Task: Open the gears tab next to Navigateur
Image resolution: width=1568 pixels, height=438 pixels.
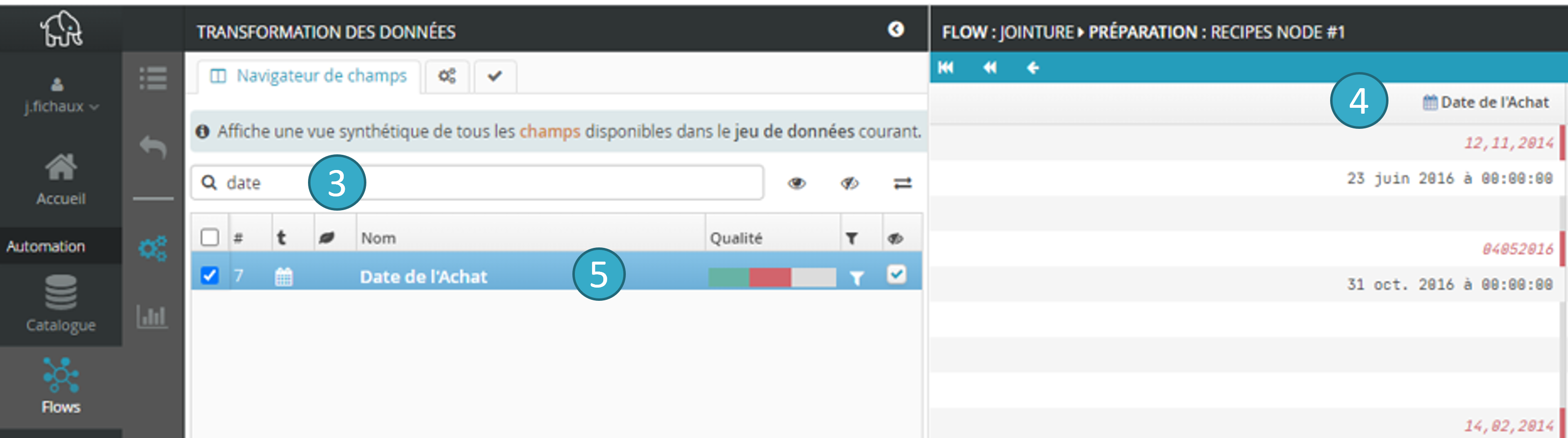Action: click(x=447, y=76)
